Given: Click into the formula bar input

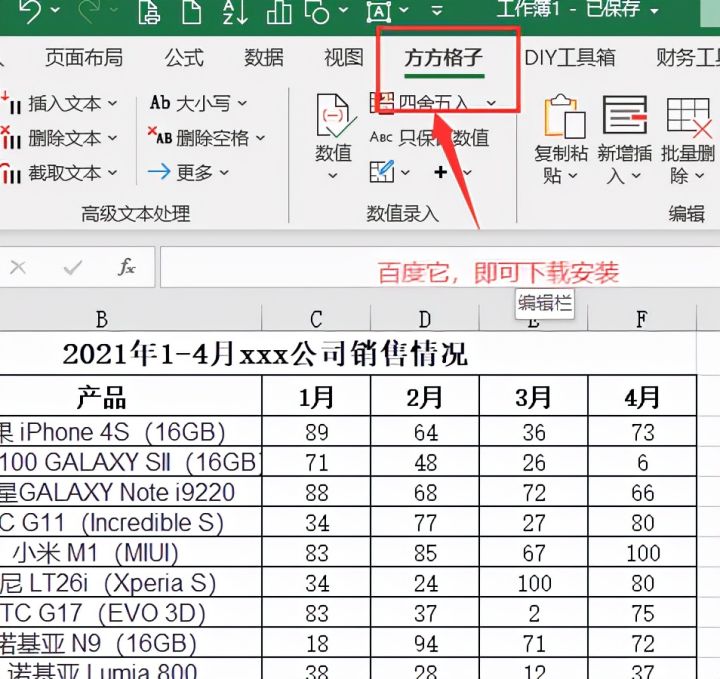Looking at the screenshot, I should pyautogui.click(x=440, y=267).
